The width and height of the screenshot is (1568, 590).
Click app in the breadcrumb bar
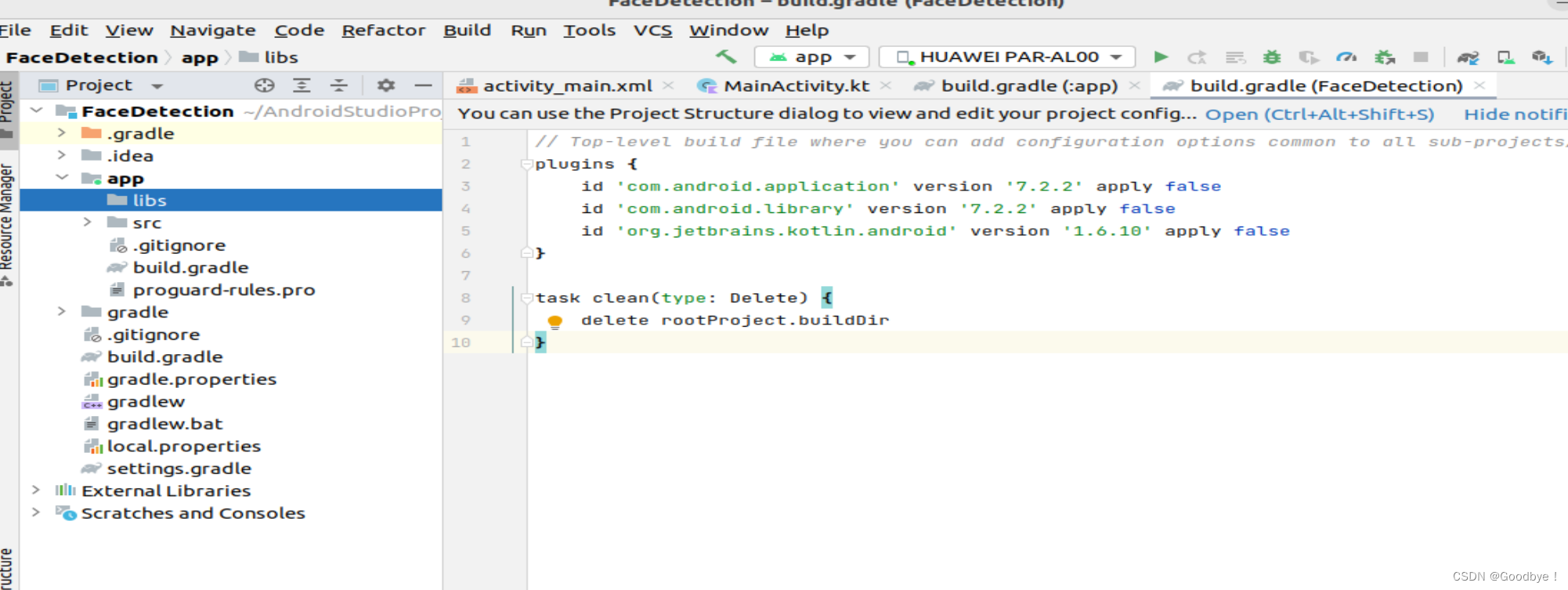point(200,58)
